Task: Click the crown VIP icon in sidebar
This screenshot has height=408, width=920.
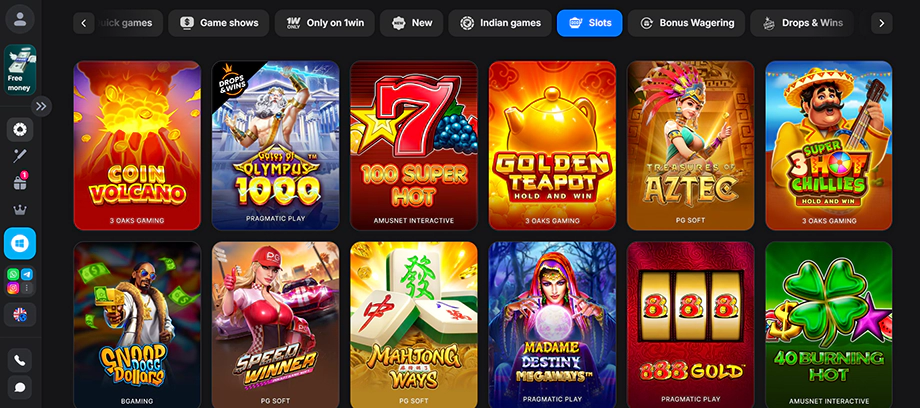Action: [x=20, y=210]
